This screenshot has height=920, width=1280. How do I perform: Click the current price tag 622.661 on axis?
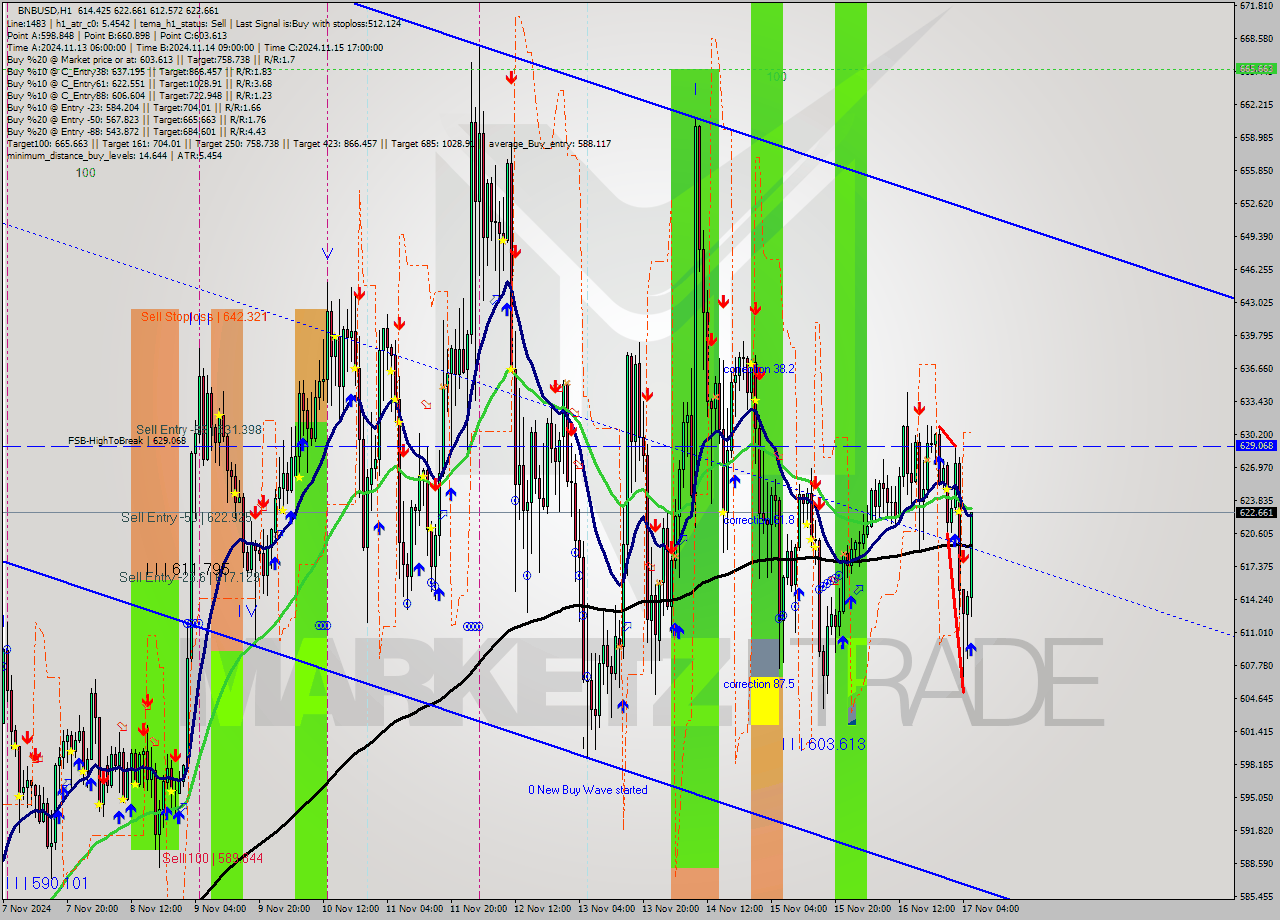click(x=1256, y=512)
